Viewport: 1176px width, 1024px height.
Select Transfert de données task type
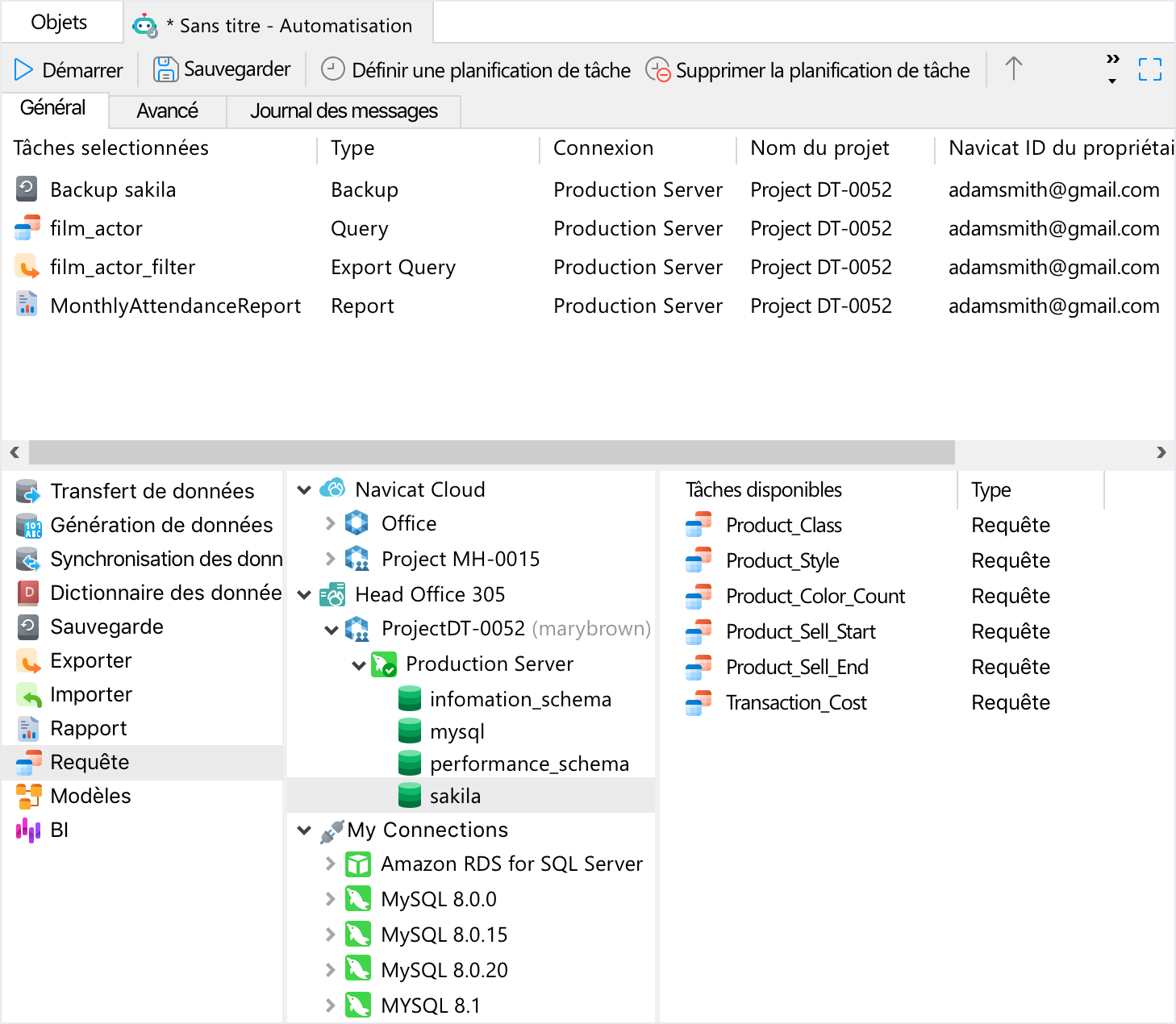pyautogui.click(x=152, y=491)
